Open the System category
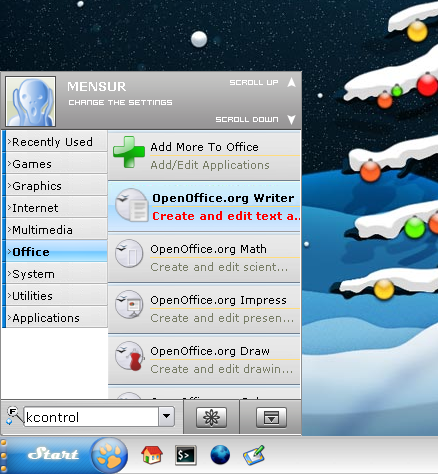This screenshot has width=438, height=474. coord(56,274)
